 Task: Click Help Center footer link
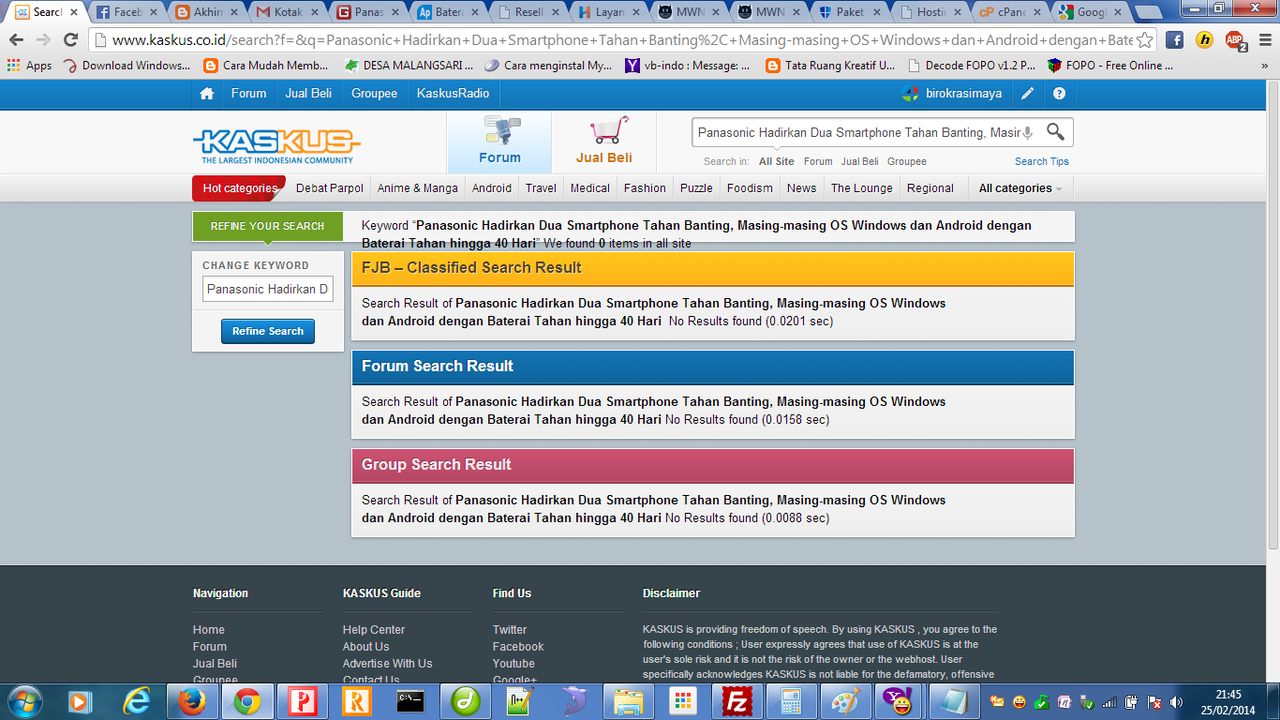click(374, 630)
